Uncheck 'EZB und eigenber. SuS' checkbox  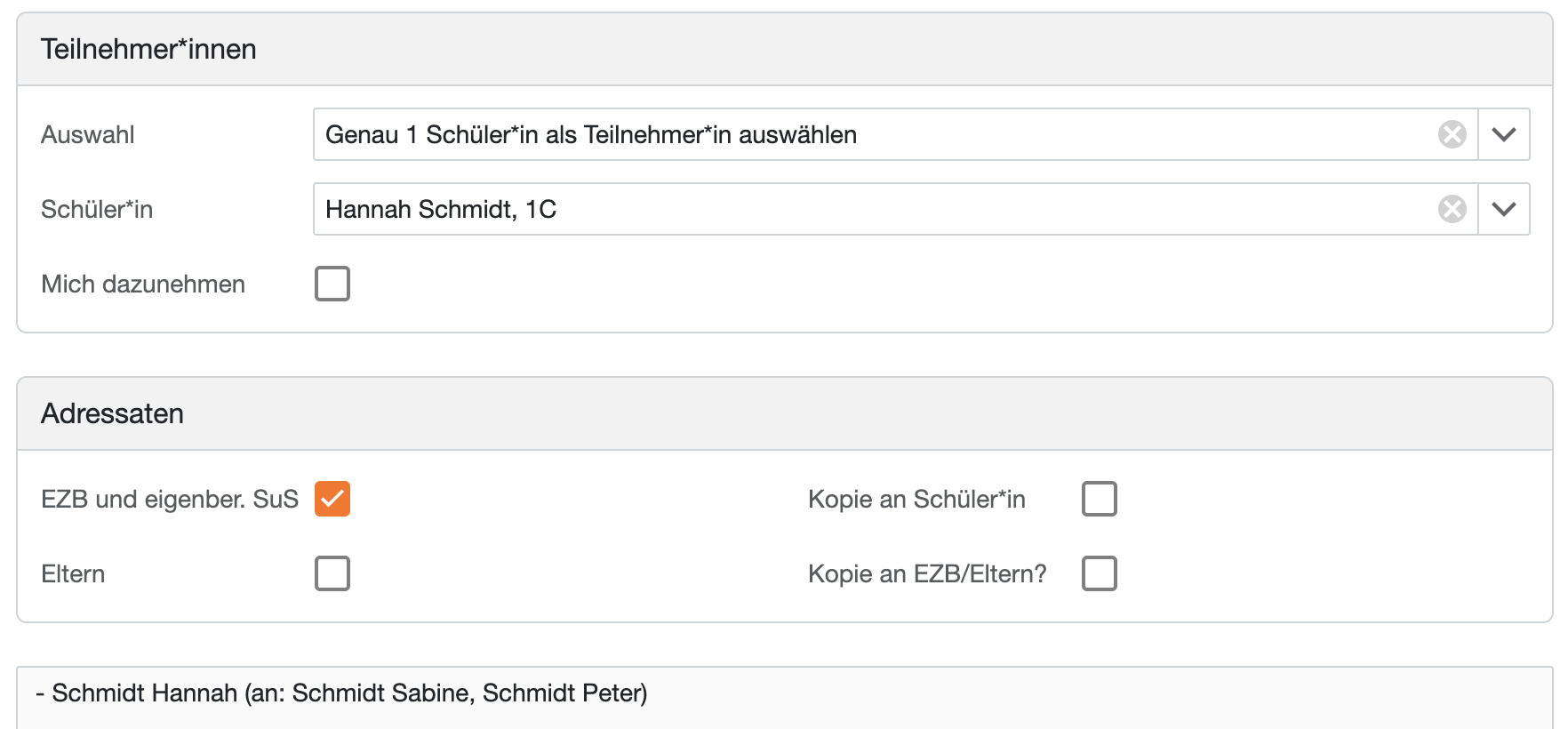coord(332,499)
